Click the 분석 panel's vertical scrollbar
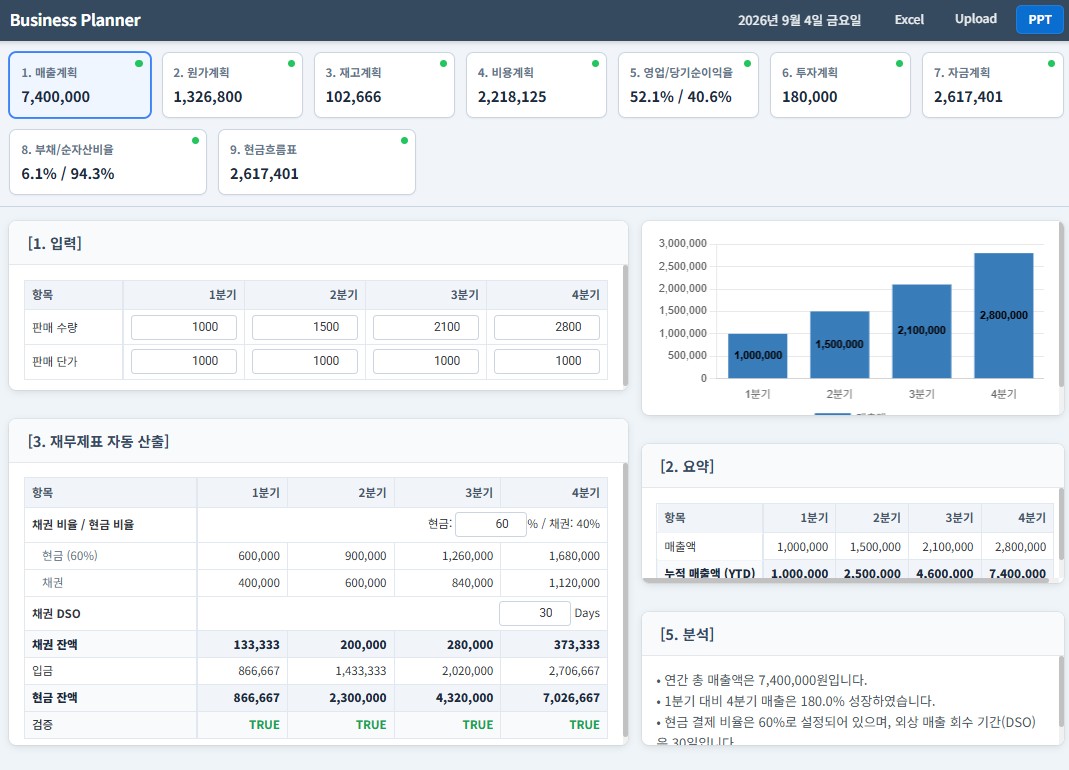This screenshot has width=1069, height=770. (1061, 692)
